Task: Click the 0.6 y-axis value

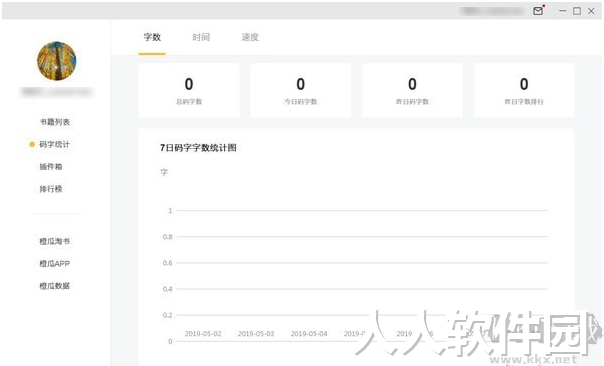Action: 168,263
